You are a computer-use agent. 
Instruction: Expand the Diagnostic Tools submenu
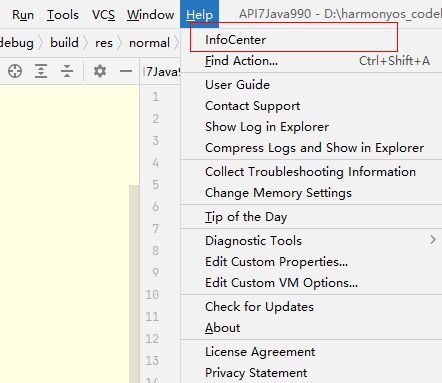click(311, 241)
